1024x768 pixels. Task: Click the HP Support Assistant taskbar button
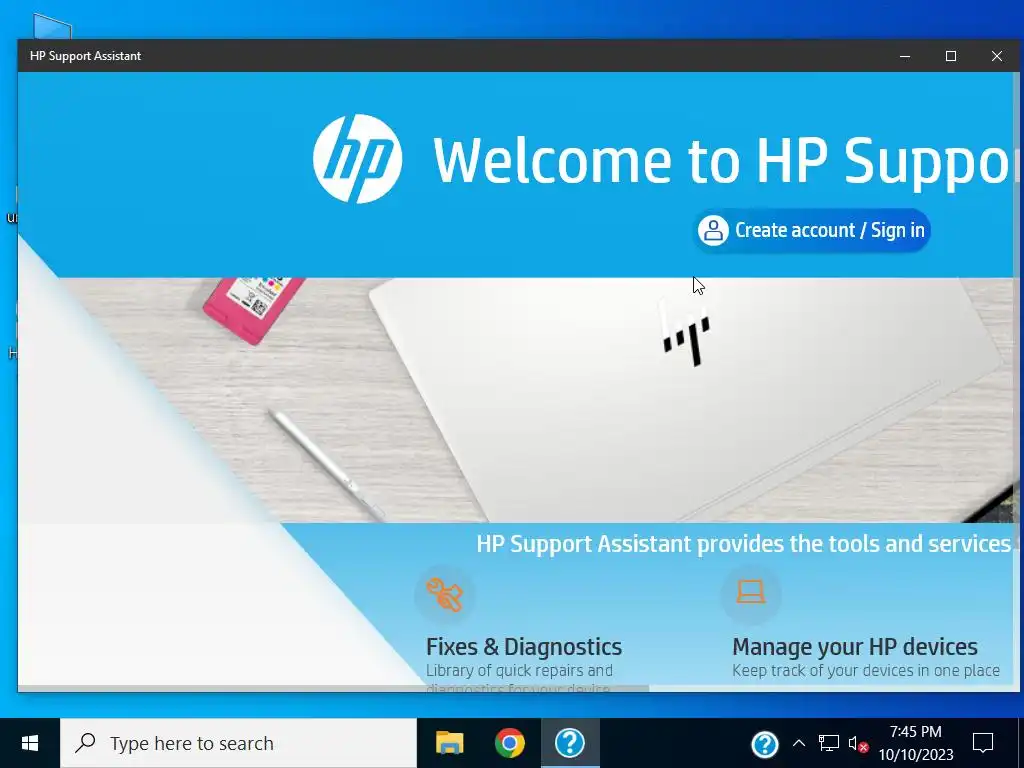(x=569, y=743)
